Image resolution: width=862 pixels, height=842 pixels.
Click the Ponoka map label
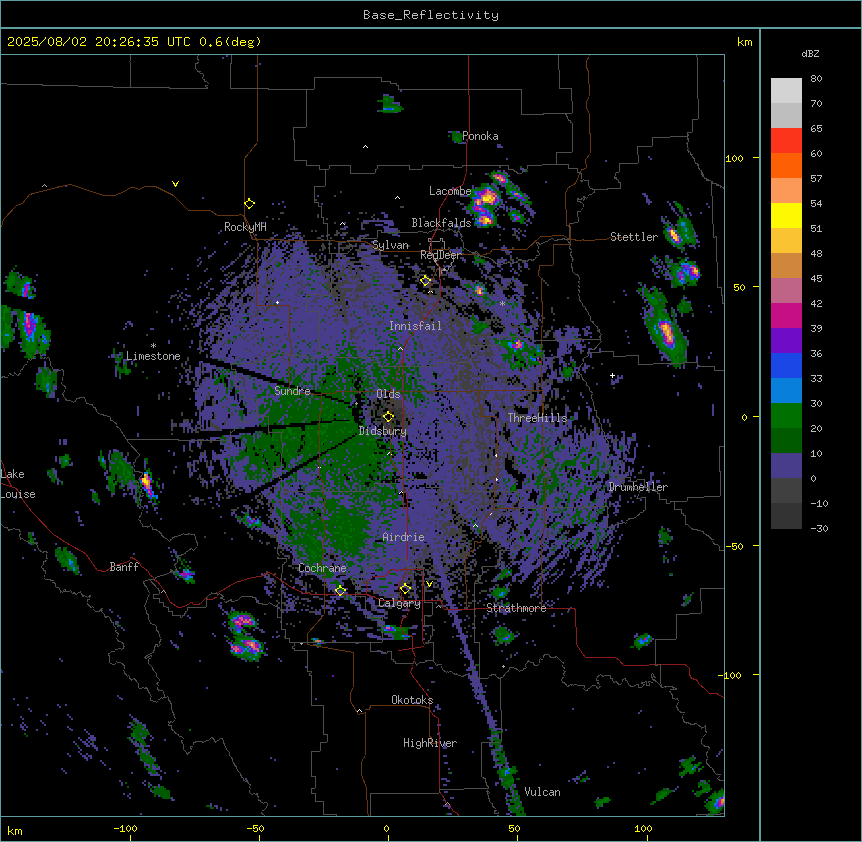click(480, 136)
